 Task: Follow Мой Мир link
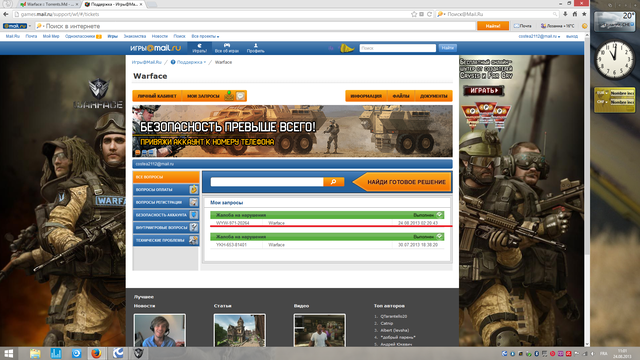[51, 36]
